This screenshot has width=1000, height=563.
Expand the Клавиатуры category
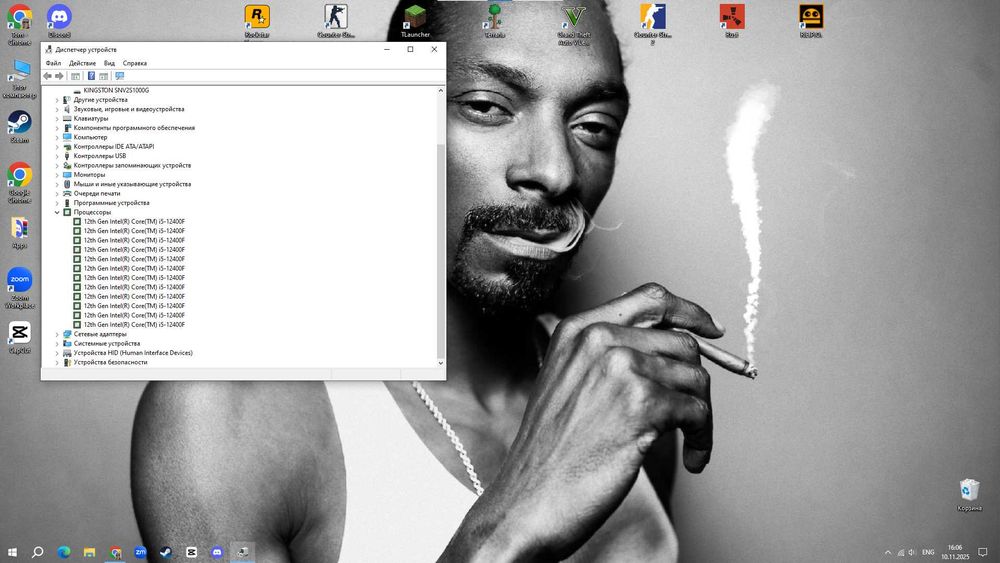[57, 119]
